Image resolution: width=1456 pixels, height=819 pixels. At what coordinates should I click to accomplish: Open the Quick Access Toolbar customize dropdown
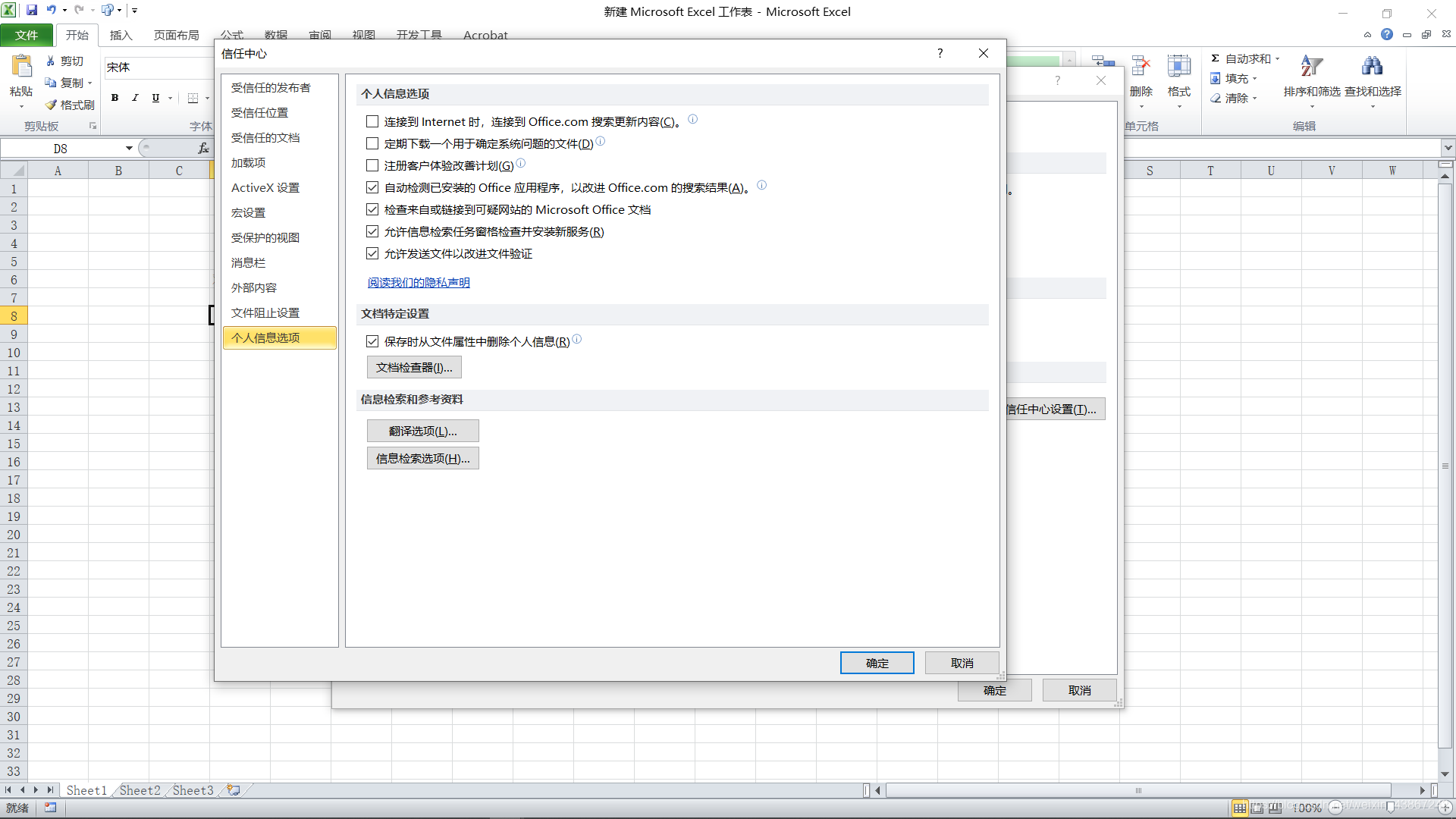pos(134,10)
